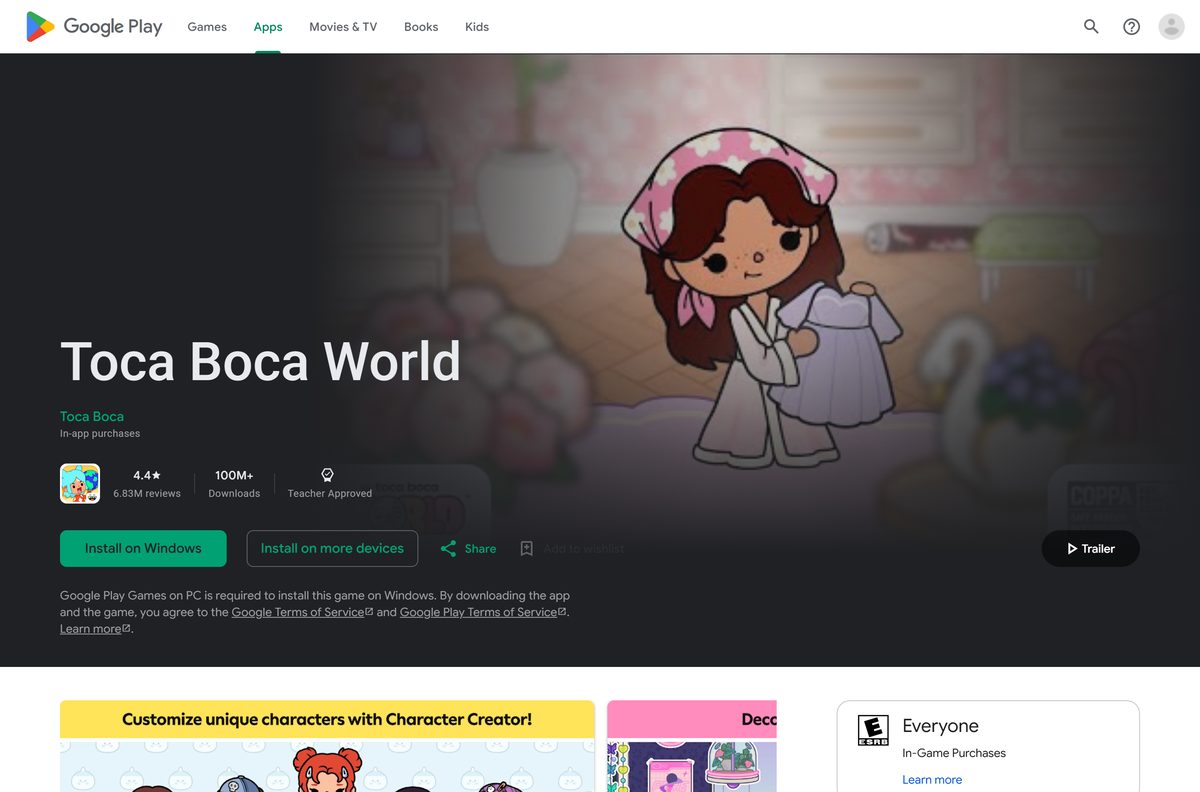The width and height of the screenshot is (1200, 792).
Task: Open the account avatar icon
Action: coord(1171,27)
